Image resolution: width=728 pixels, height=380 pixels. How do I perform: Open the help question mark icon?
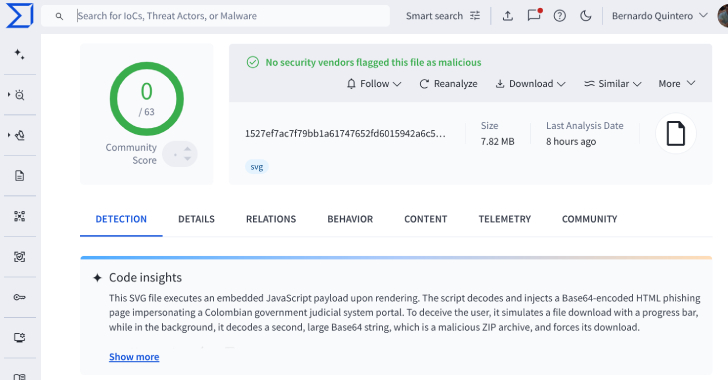click(559, 16)
